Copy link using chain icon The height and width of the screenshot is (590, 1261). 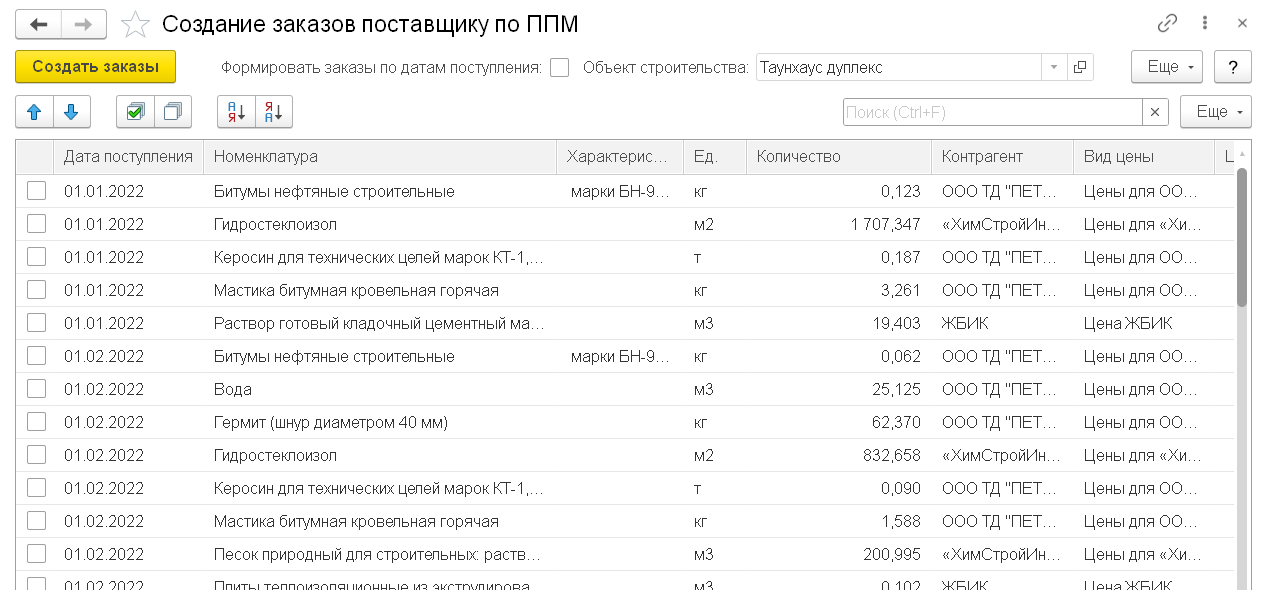[1167, 24]
